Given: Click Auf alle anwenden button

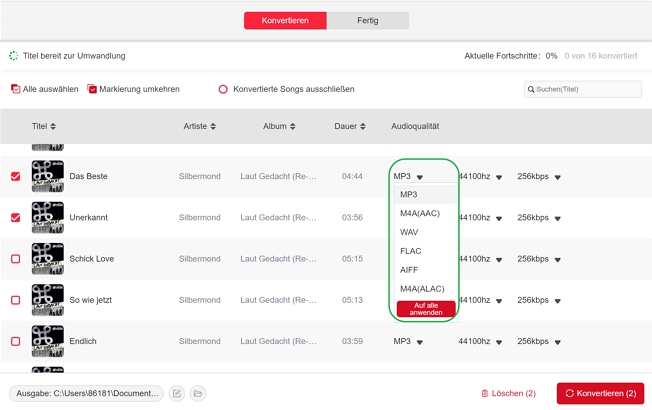Looking at the screenshot, I should (x=426, y=309).
